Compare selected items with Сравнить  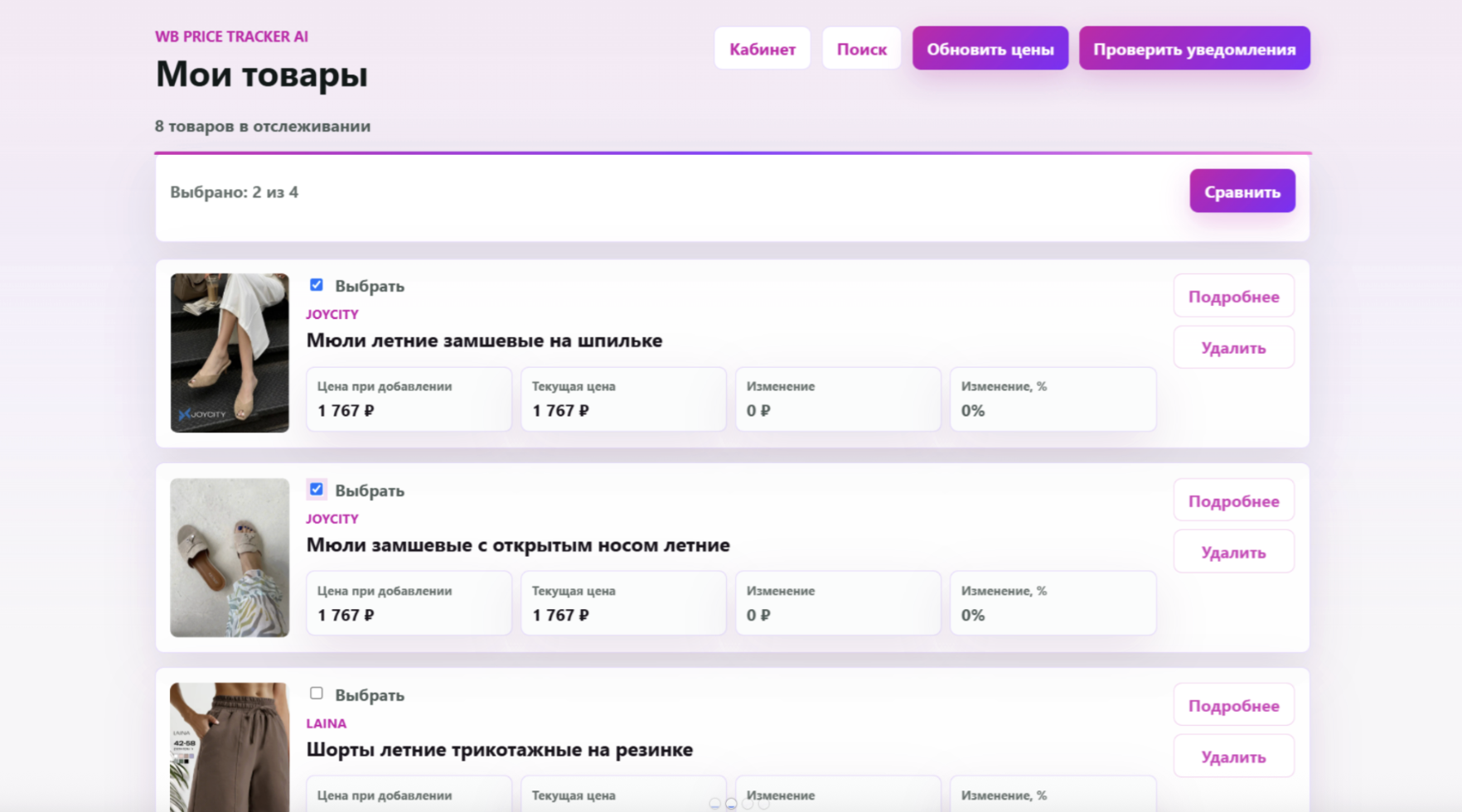[x=1242, y=191]
